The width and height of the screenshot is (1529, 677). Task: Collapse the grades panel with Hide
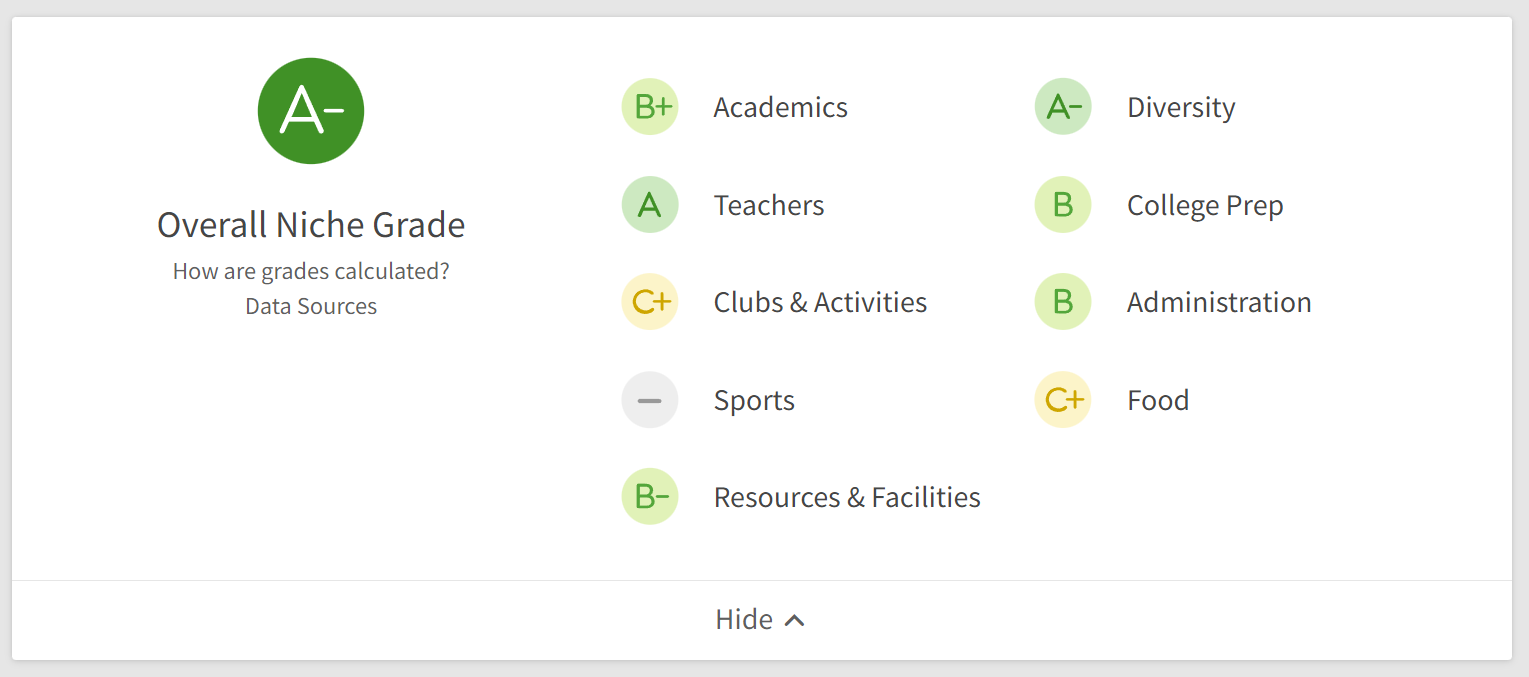coord(744,620)
